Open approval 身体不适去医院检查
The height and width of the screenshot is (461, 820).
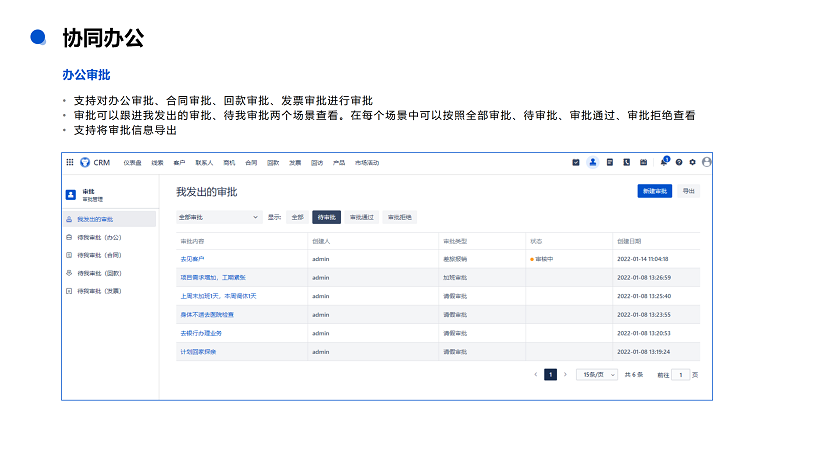click(207, 315)
